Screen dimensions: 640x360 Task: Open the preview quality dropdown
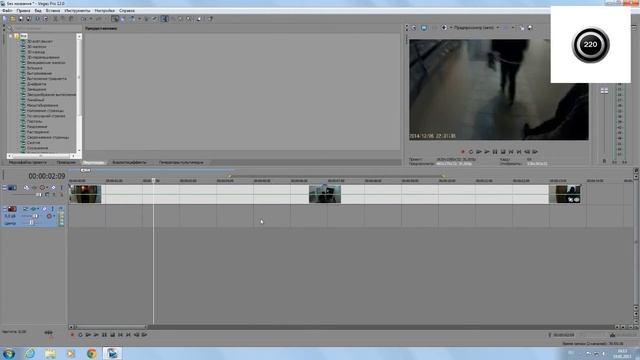coord(498,28)
